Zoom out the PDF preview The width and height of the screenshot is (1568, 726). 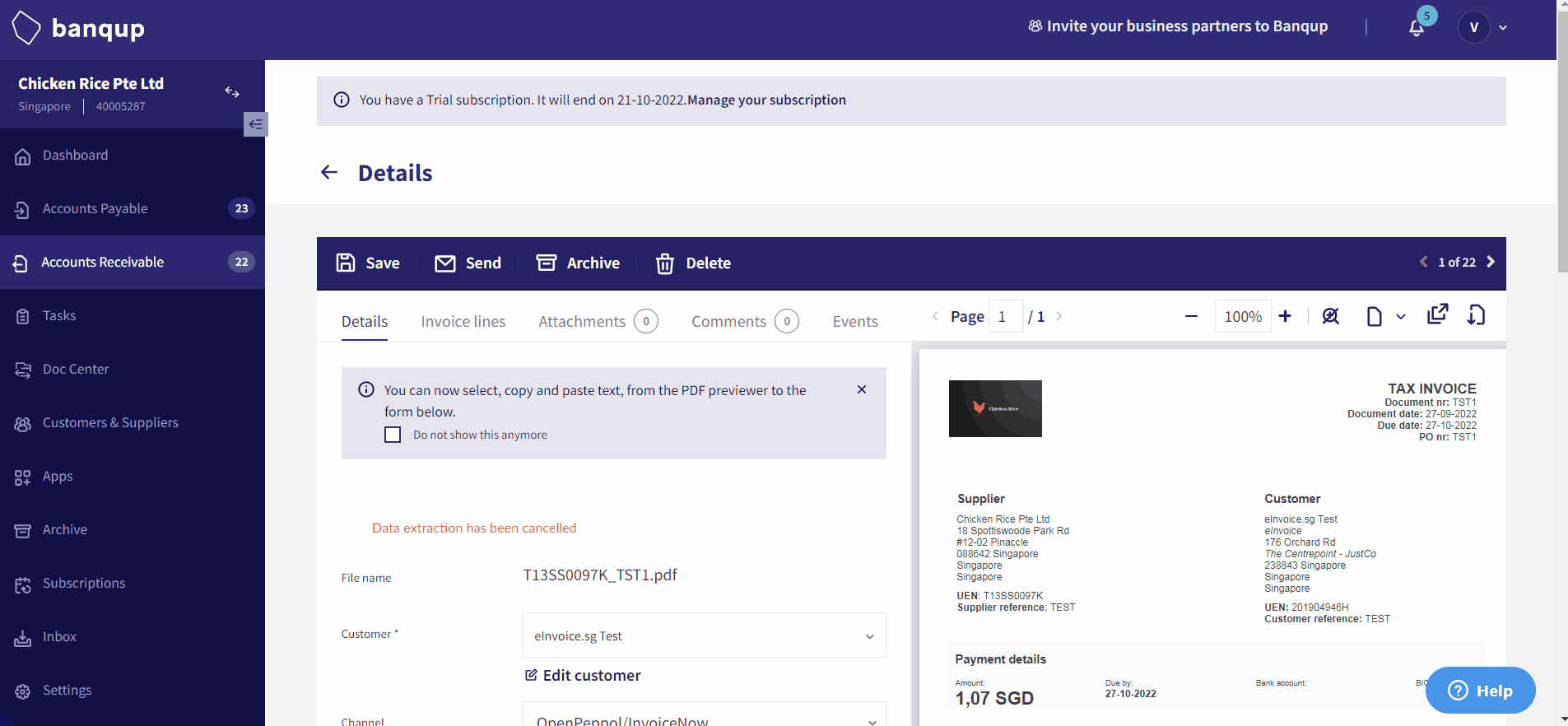pos(1191,316)
